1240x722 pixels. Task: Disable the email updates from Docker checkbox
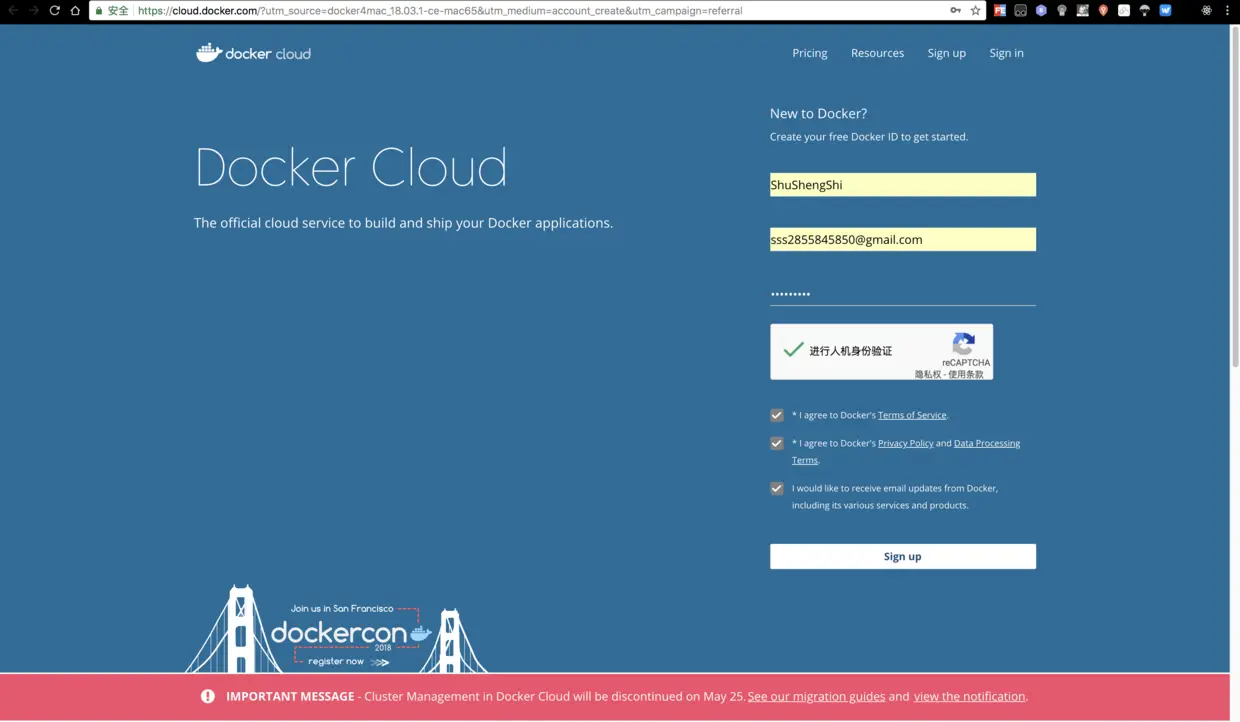[x=777, y=488]
